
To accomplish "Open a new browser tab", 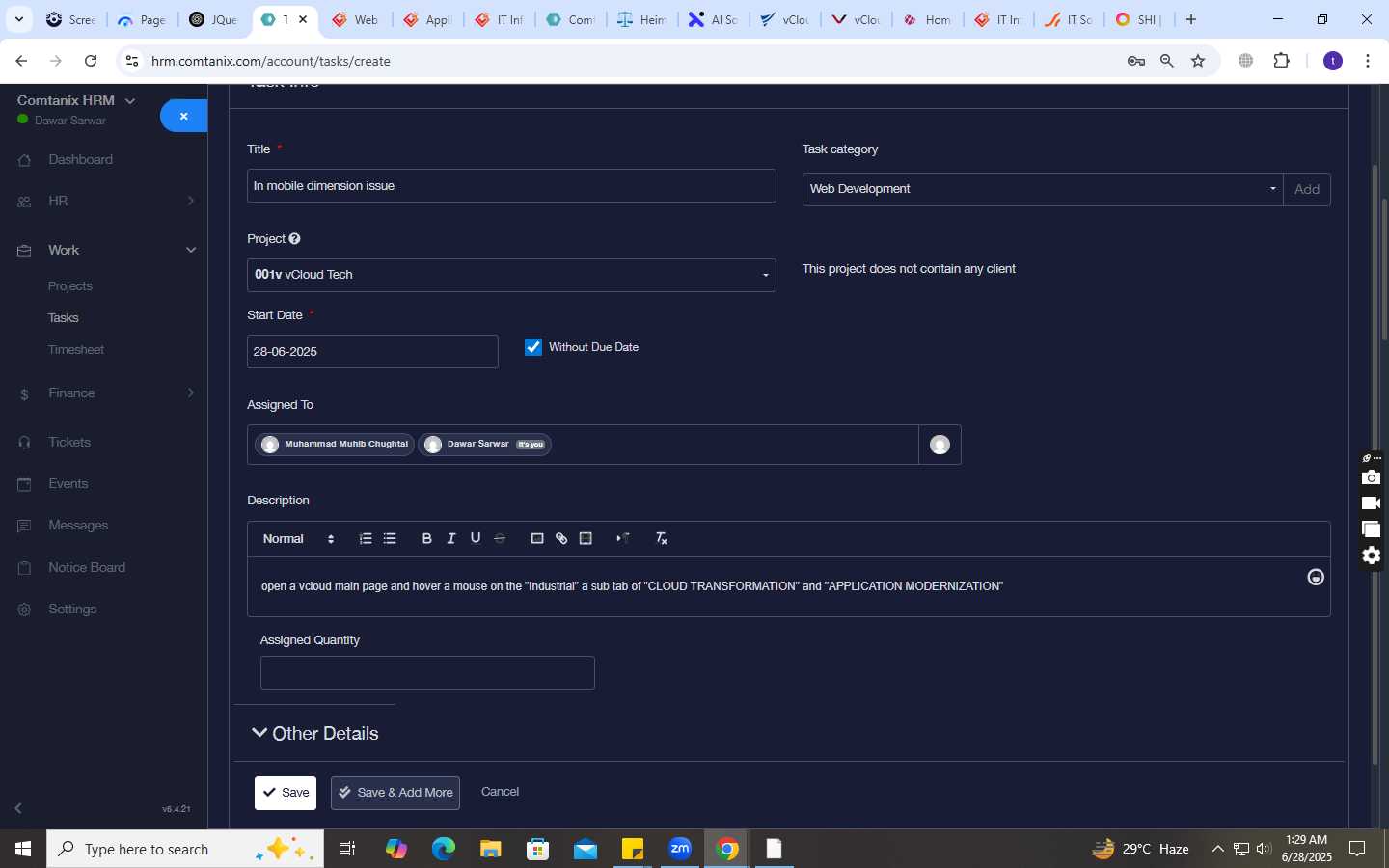I will [1191, 19].
